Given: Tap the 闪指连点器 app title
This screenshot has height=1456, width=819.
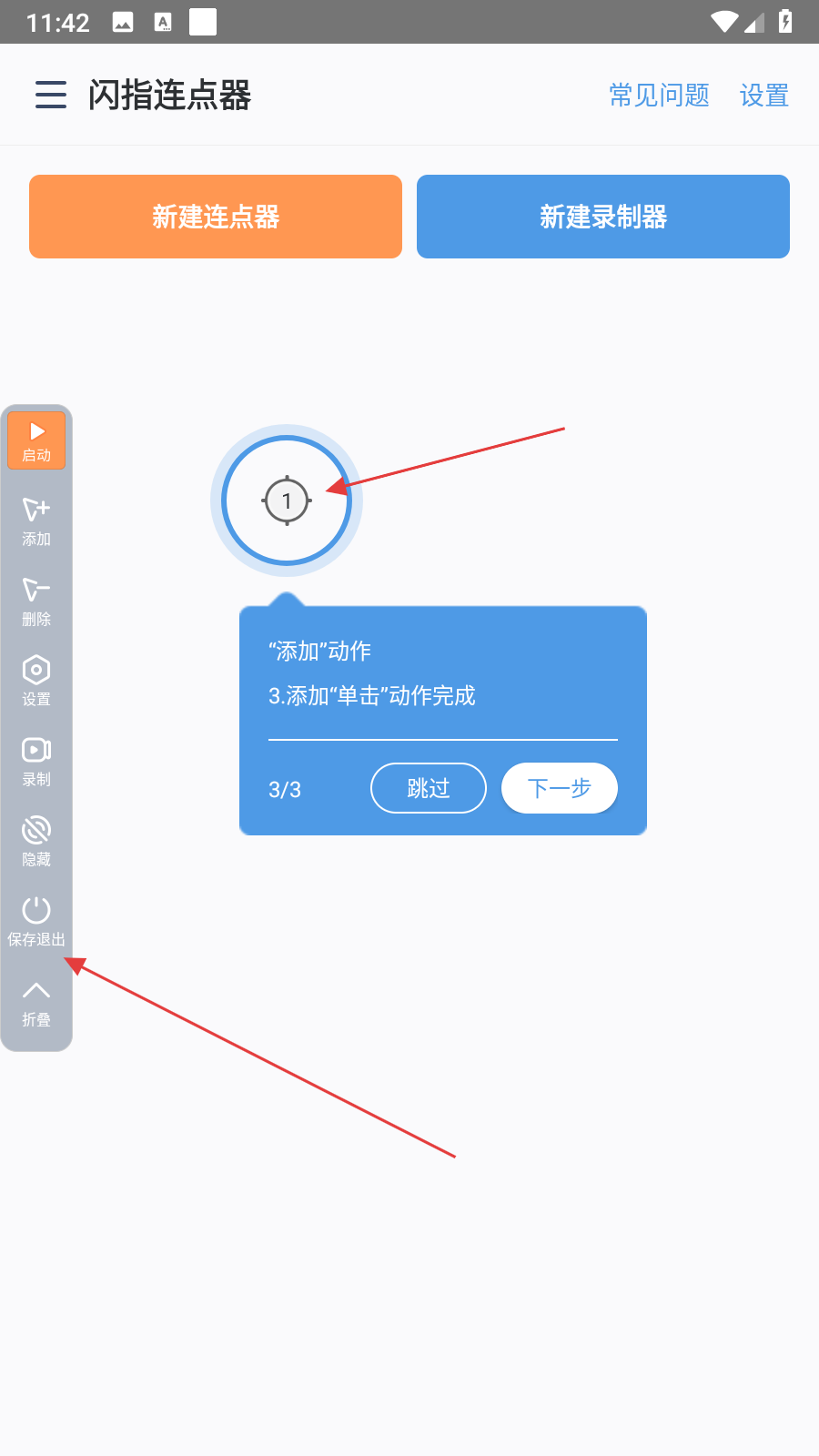Looking at the screenshot, I should click(x=169, y=95).
